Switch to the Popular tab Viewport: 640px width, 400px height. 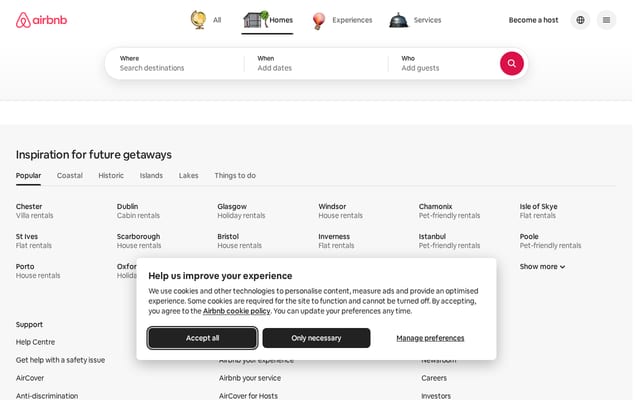28,176
